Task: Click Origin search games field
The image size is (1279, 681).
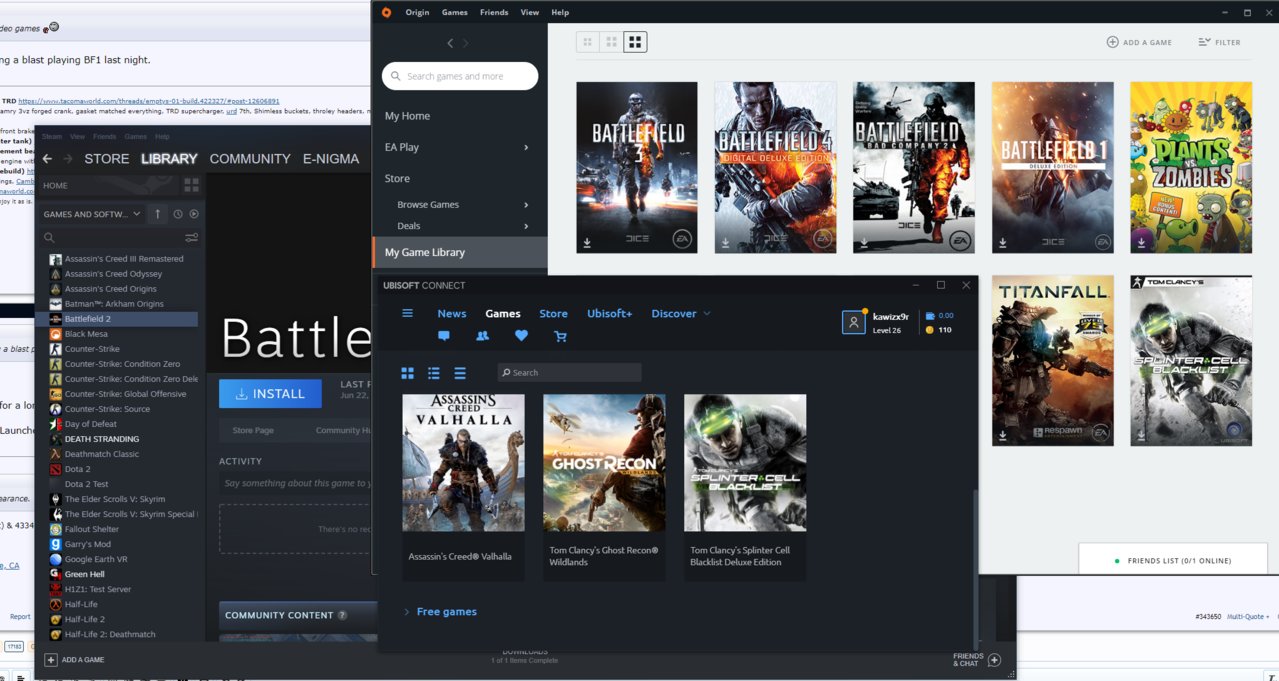Action: [460, 76]
